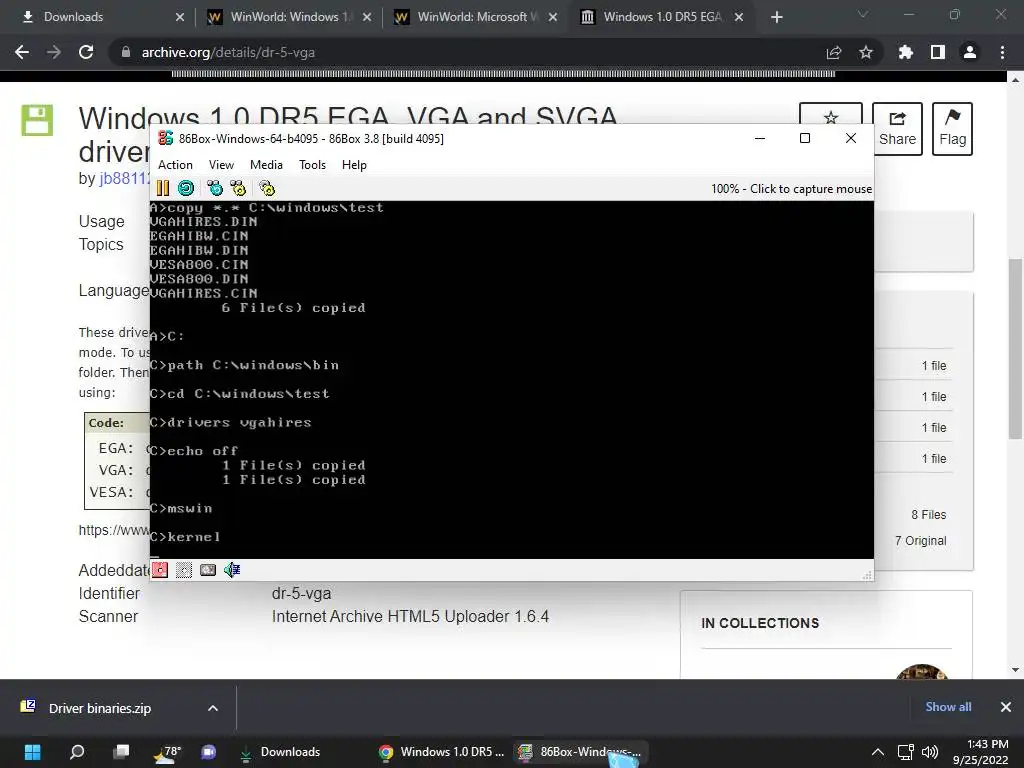Open the Teams chat taskbar icon
This screenshot has width=1024, height=768.
[209, 752]
